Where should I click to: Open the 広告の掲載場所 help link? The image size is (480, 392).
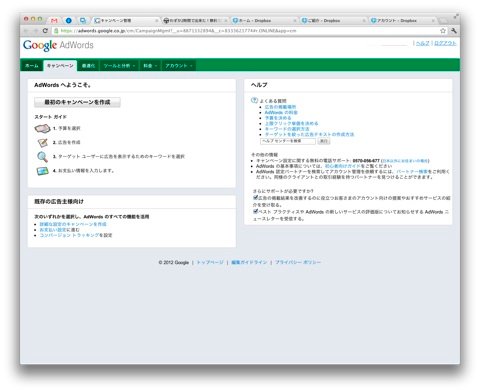[x=280, y=107]
